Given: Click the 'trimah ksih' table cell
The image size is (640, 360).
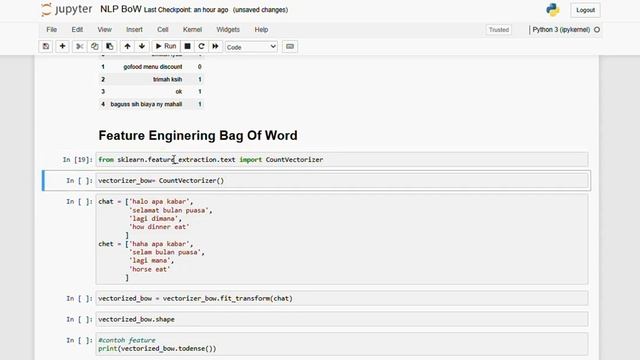Looking at the screenshot, I should coord(167,80).
